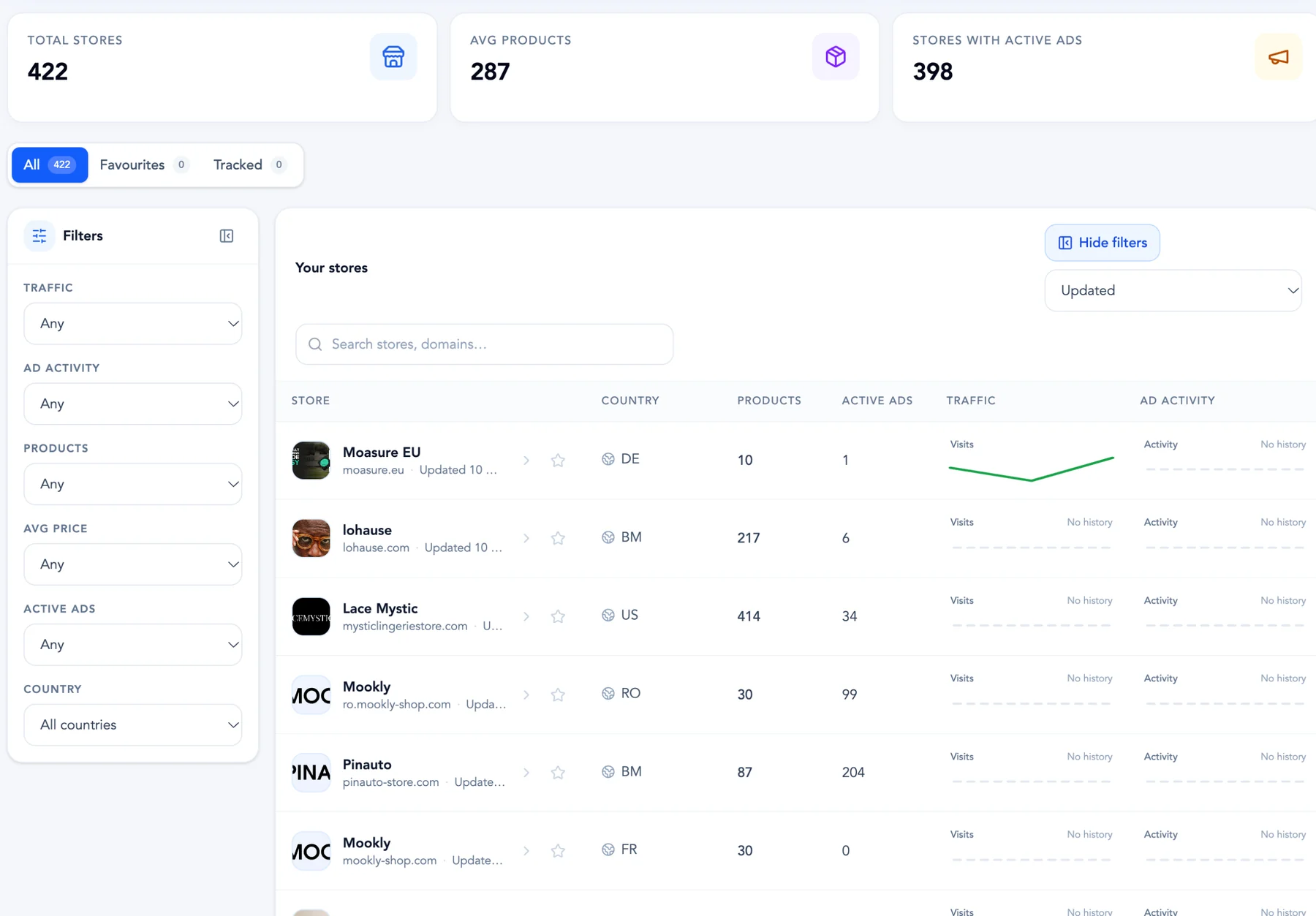The height and width of the screenshot is (916, 1316).
Task: Collapse the Filters panel sidebar icon
Action: (227, 235)
